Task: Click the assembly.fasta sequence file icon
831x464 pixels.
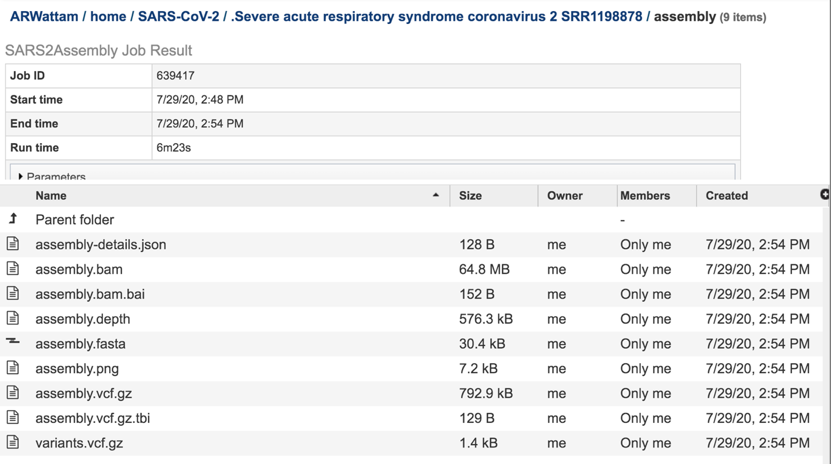Action: click(13, 343)
